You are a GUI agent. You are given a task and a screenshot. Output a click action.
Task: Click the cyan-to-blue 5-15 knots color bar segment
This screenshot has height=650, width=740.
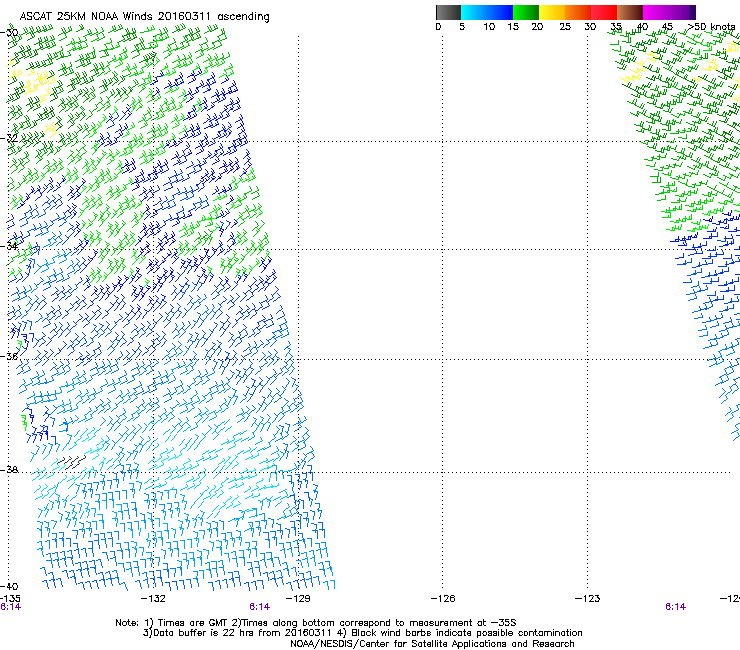[x=487, y=12]
